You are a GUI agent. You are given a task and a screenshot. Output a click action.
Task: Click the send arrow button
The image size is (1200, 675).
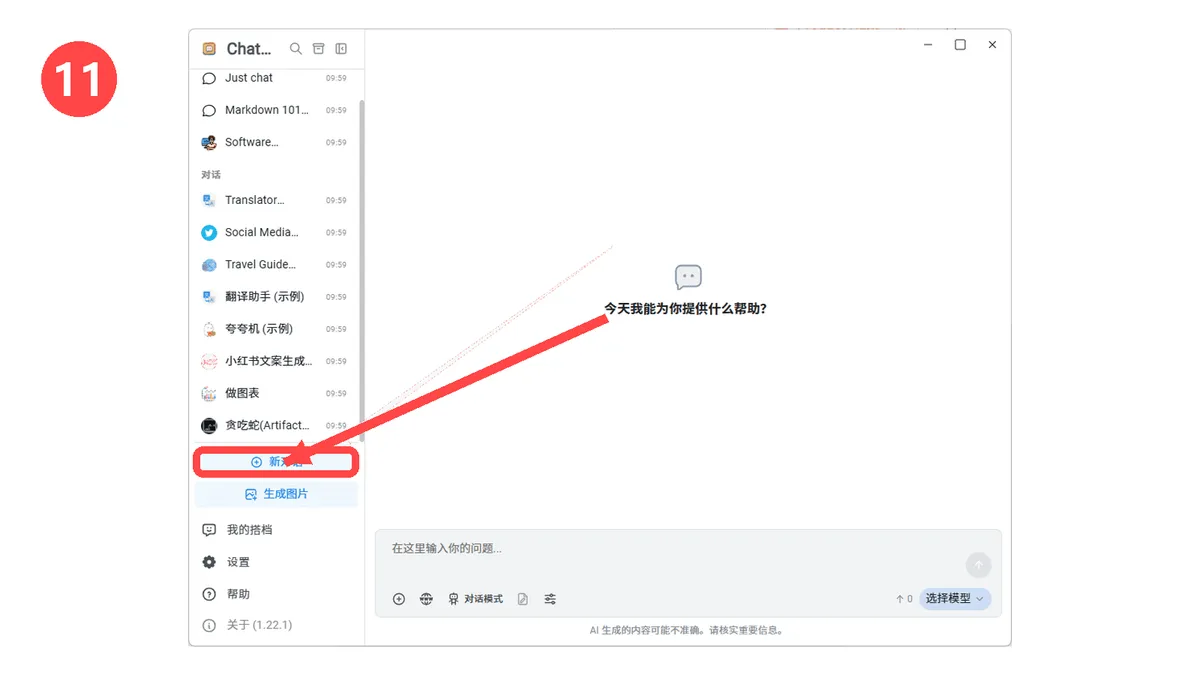point(979,565)
